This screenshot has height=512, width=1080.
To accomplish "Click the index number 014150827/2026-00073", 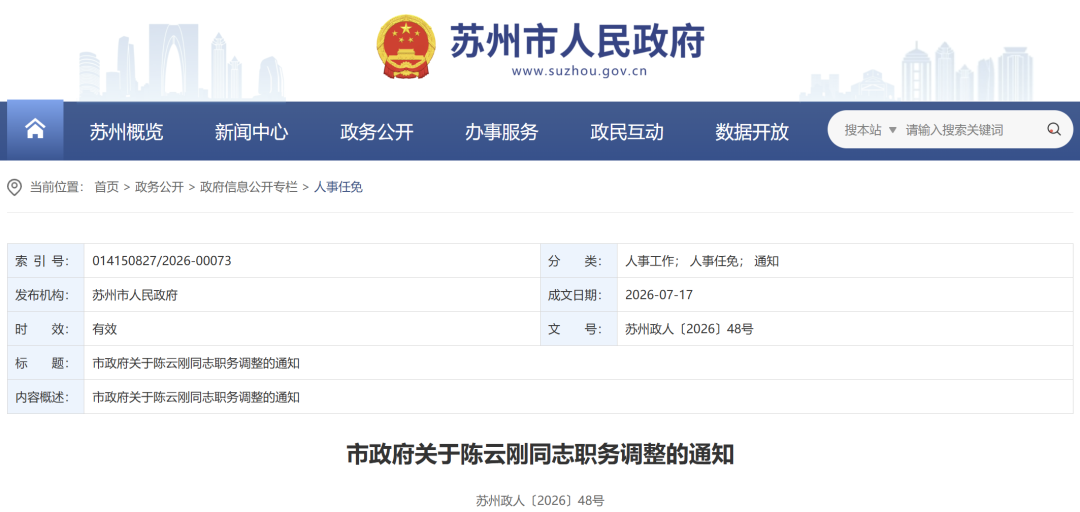I will point(162,260).
